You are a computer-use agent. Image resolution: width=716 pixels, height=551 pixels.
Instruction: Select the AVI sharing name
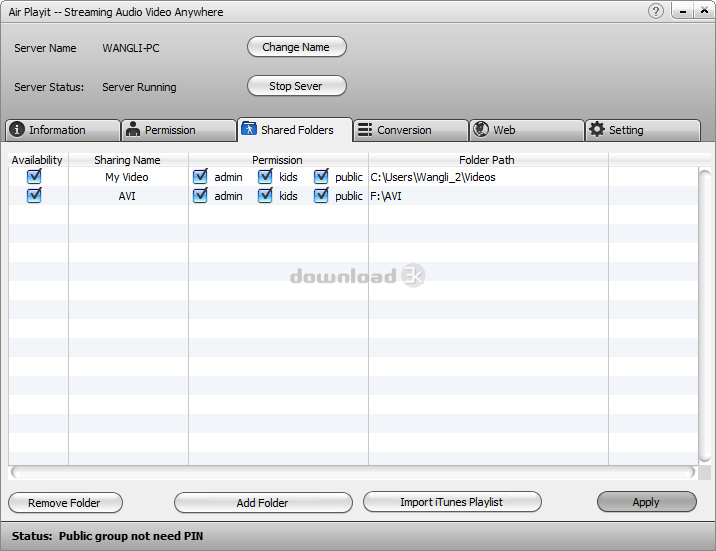coord(127,196)
